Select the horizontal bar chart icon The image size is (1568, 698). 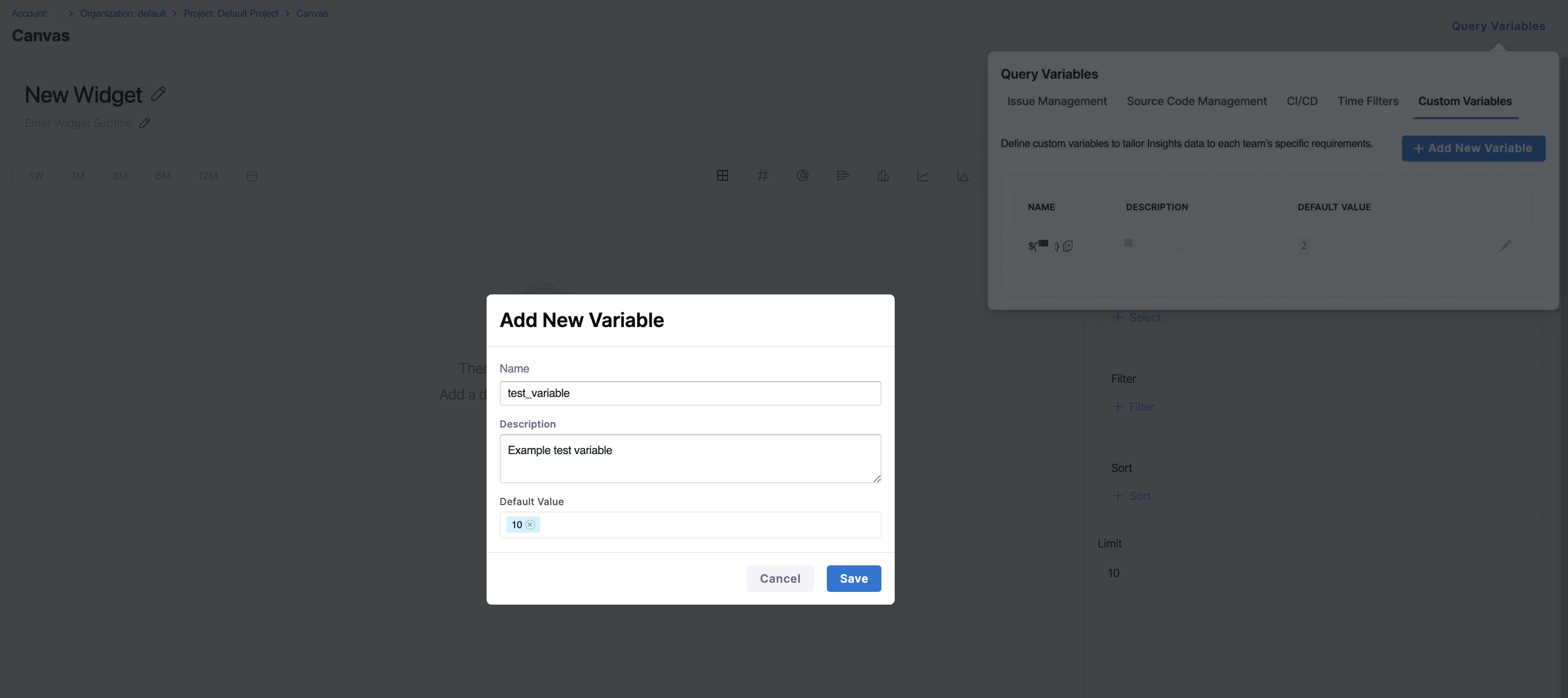[x=843, y=176]
